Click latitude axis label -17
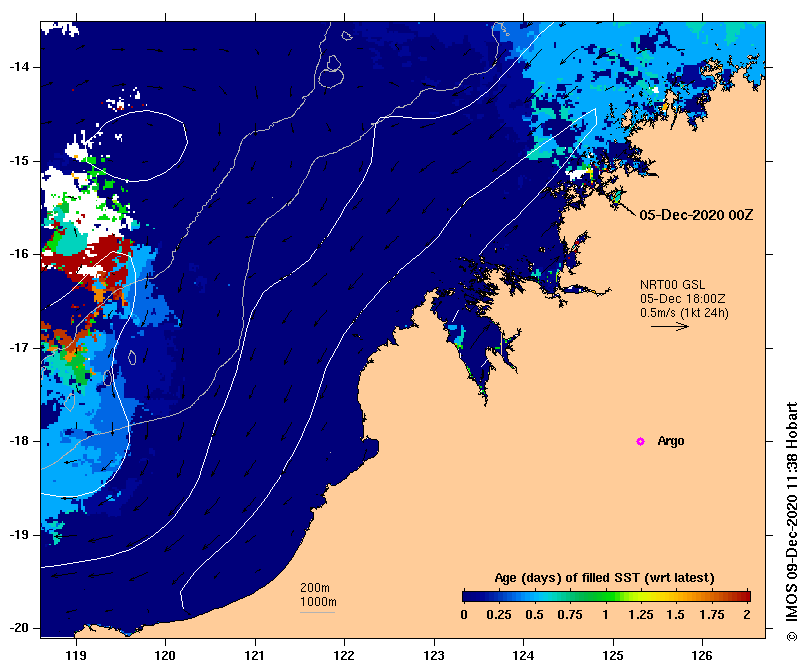 (x=19, y=348)
